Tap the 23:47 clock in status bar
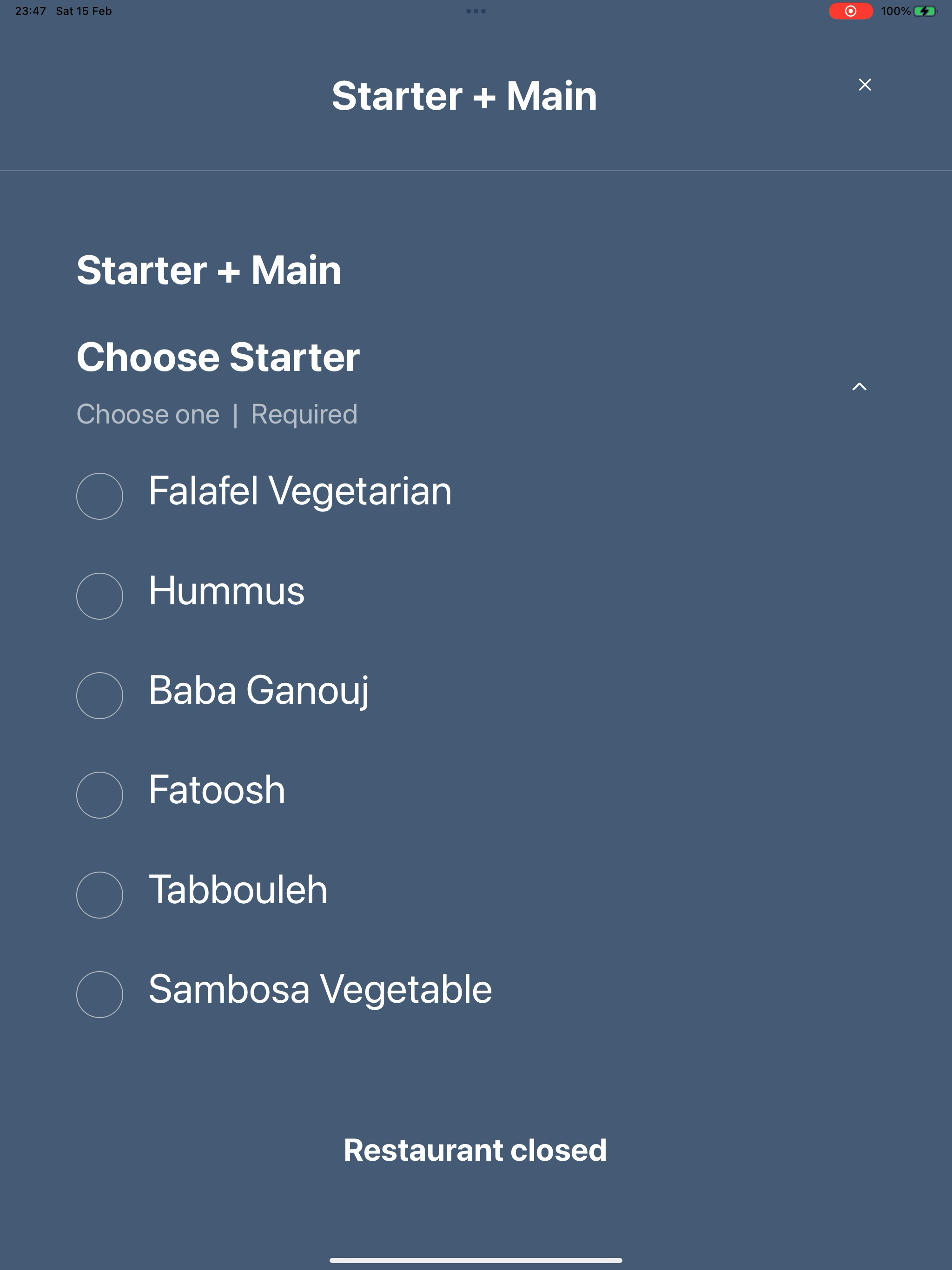 (x=30, y=11)
